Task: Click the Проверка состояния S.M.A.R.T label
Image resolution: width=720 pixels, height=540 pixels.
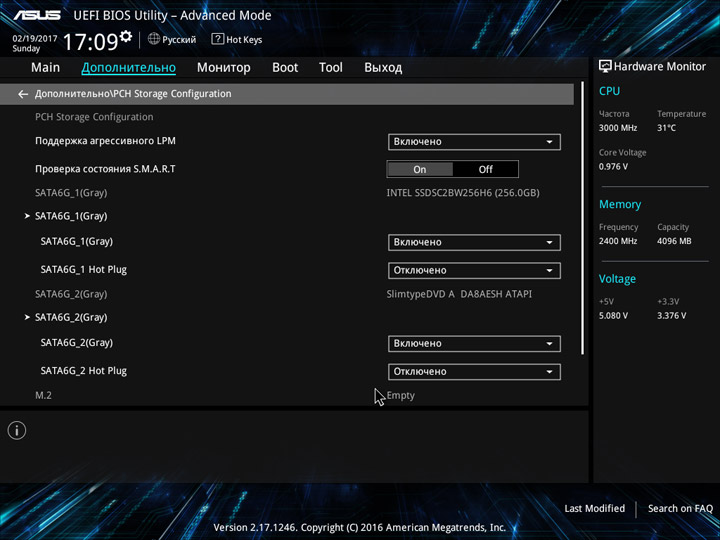Action: [105, 169]
